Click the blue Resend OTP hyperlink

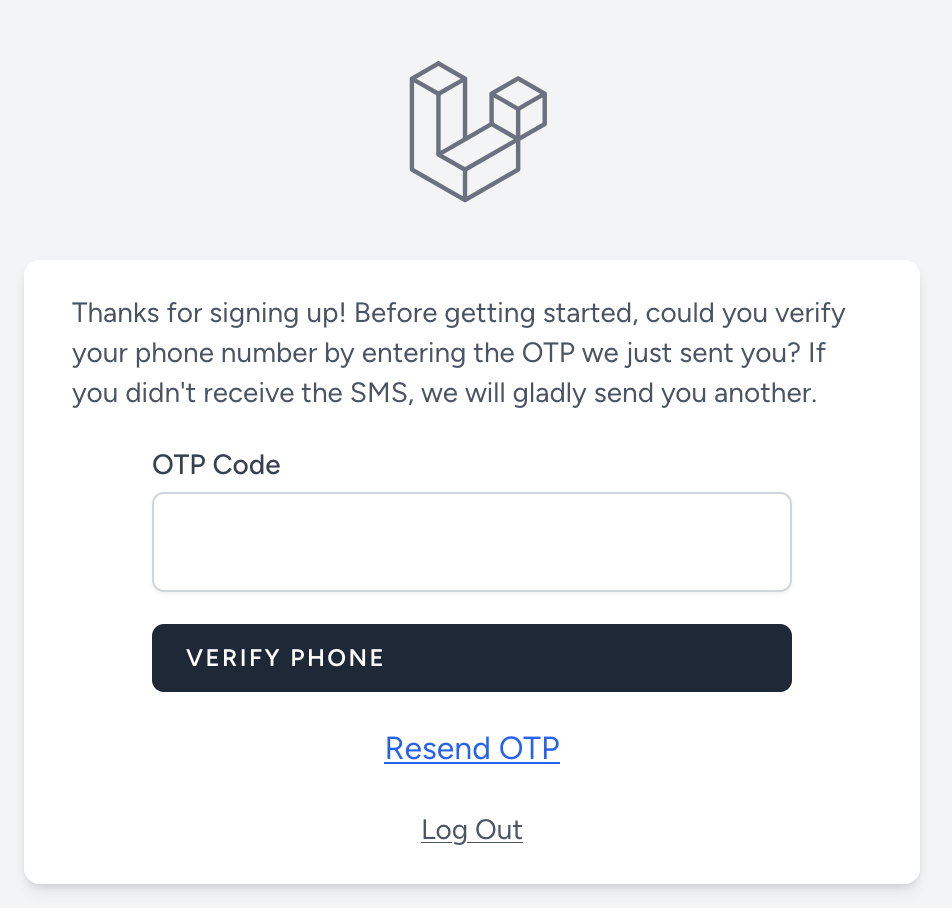coord(472,748)
